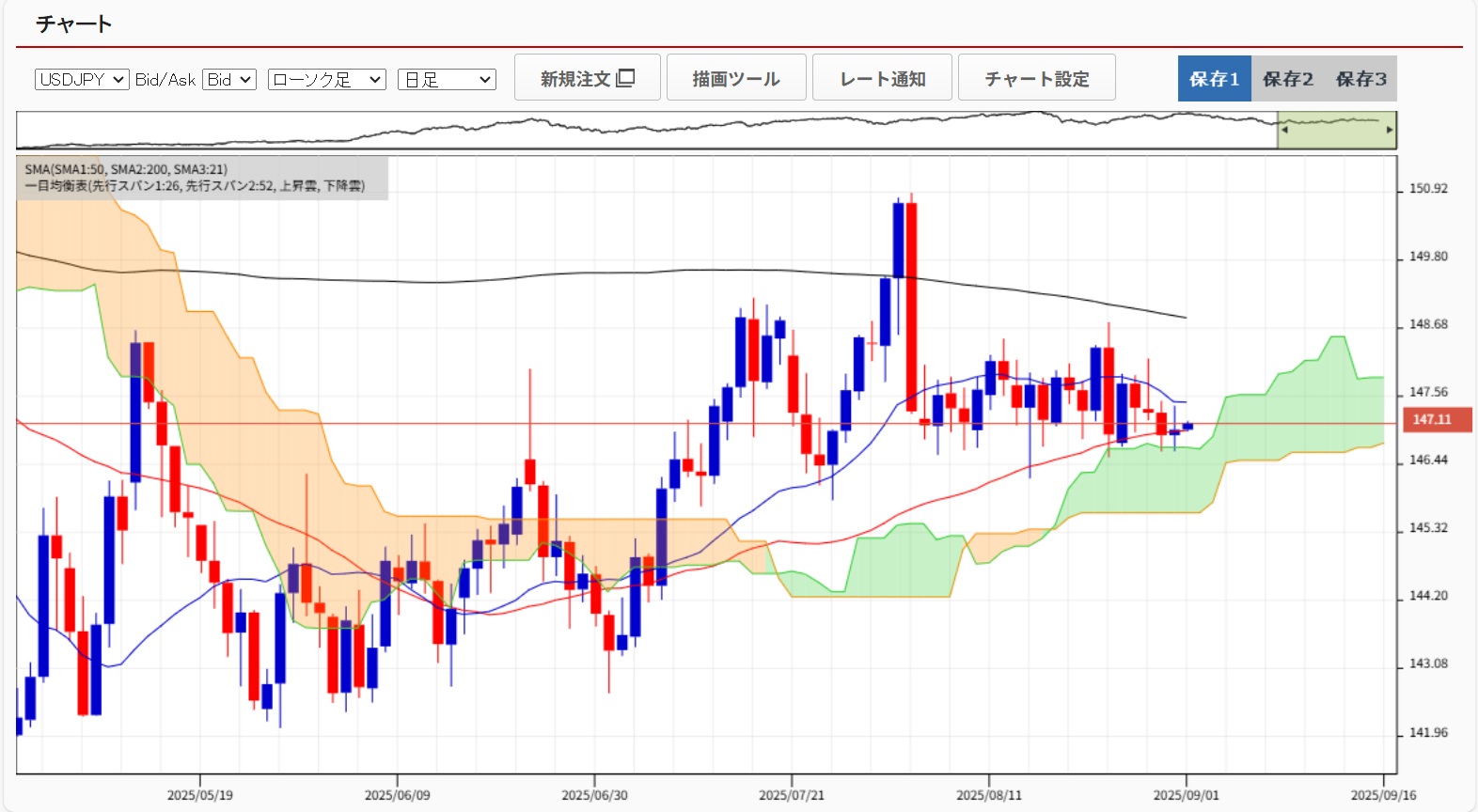Click the チャート panel title
1478x812 pixels.
tap(74, 24)
